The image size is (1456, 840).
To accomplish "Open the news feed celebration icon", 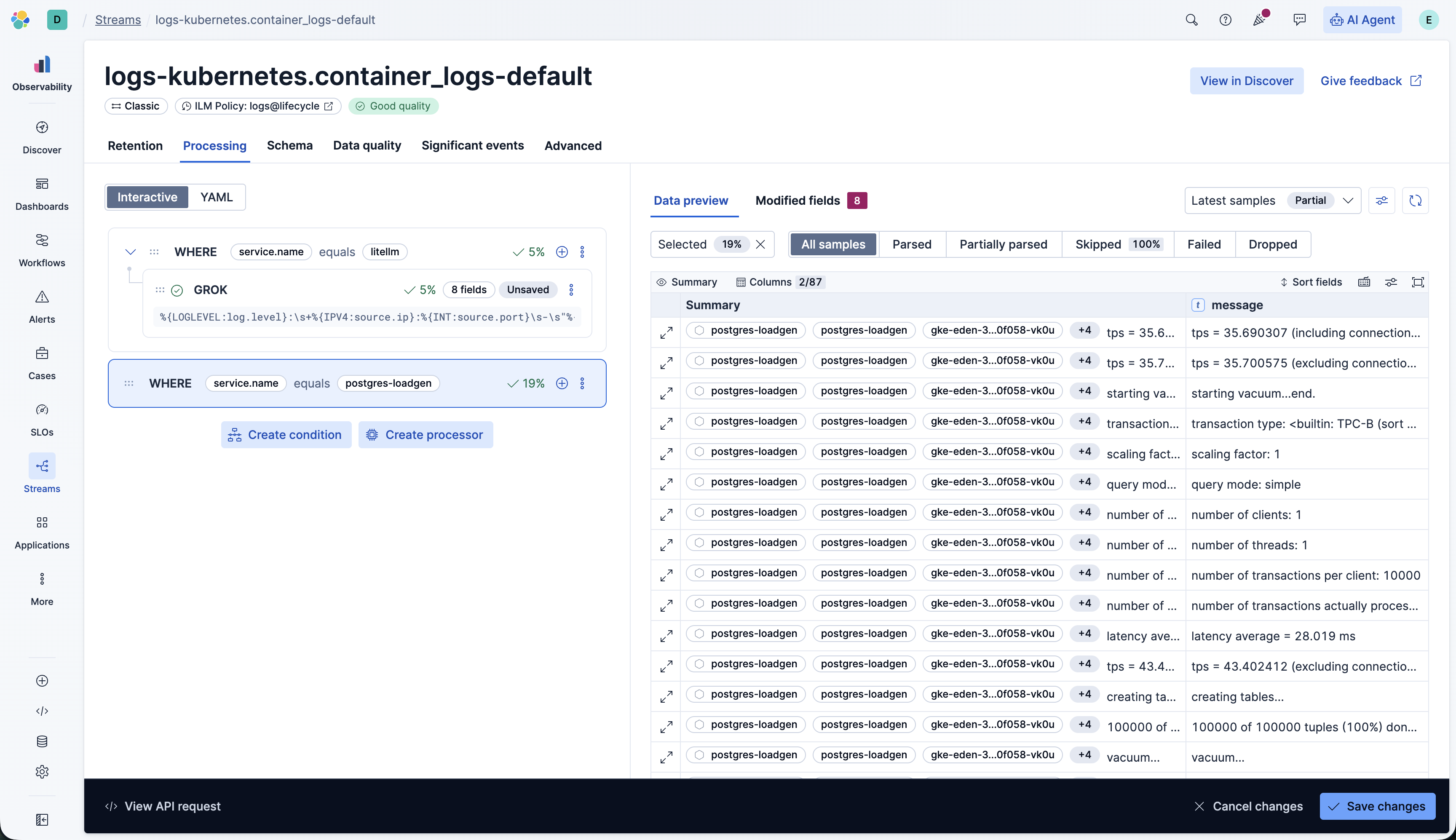I will 1260,20.
